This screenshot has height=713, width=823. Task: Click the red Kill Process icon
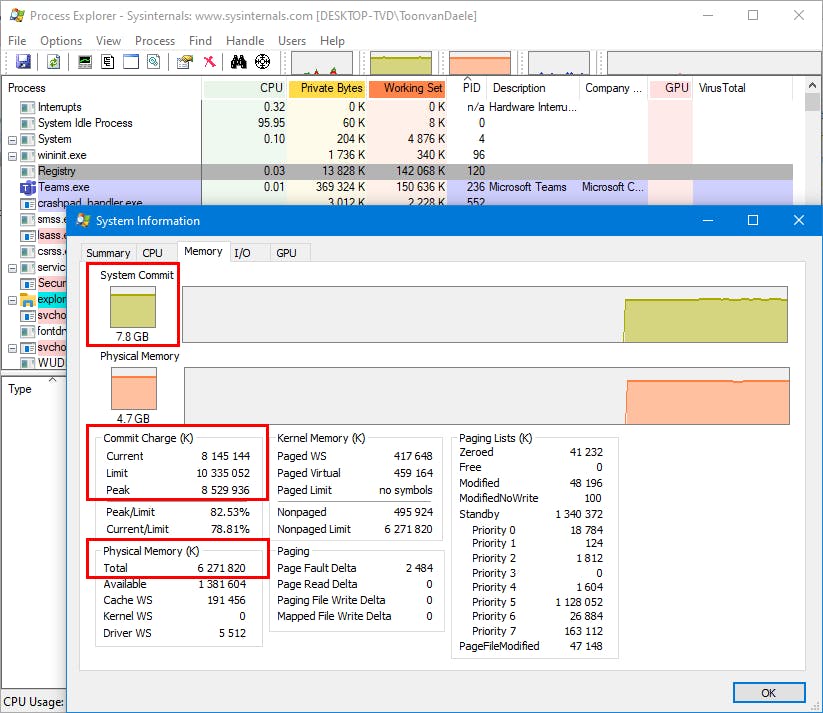click(209, 62)
